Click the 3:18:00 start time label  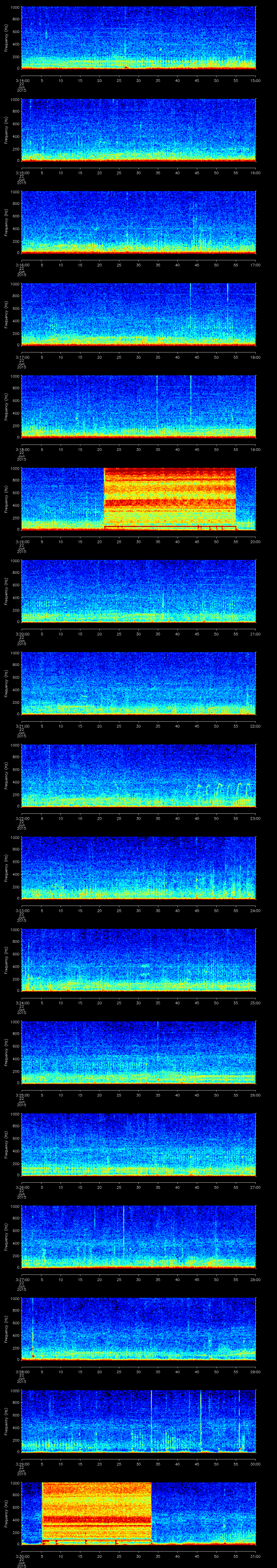pos(22,449)
